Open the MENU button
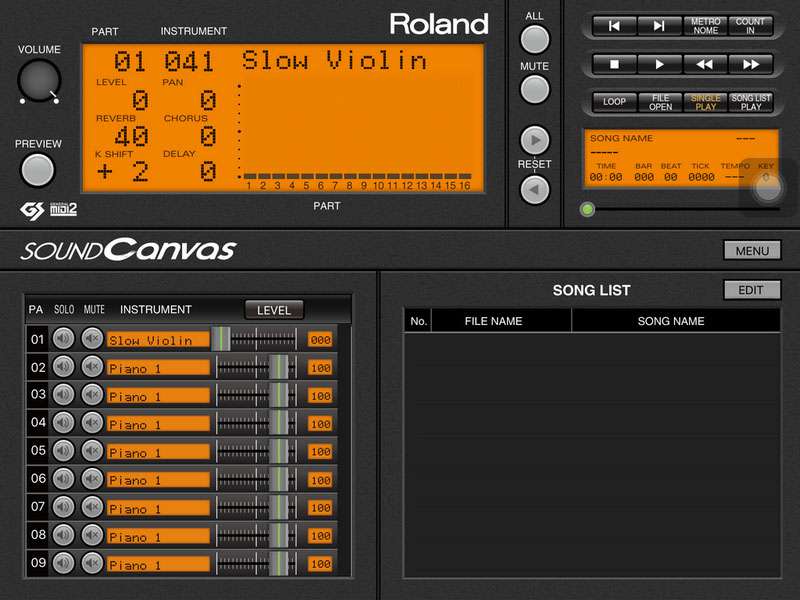 tap(751, 251)
